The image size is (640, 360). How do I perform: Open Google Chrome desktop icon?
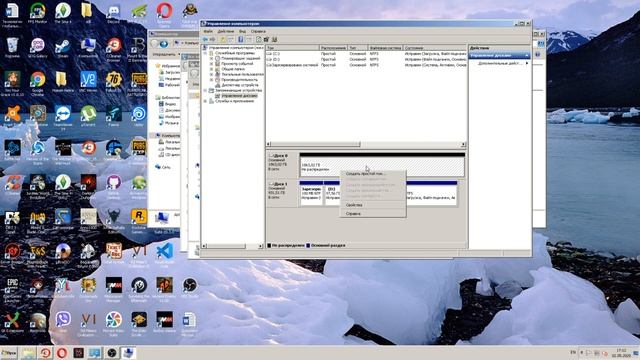38,81
